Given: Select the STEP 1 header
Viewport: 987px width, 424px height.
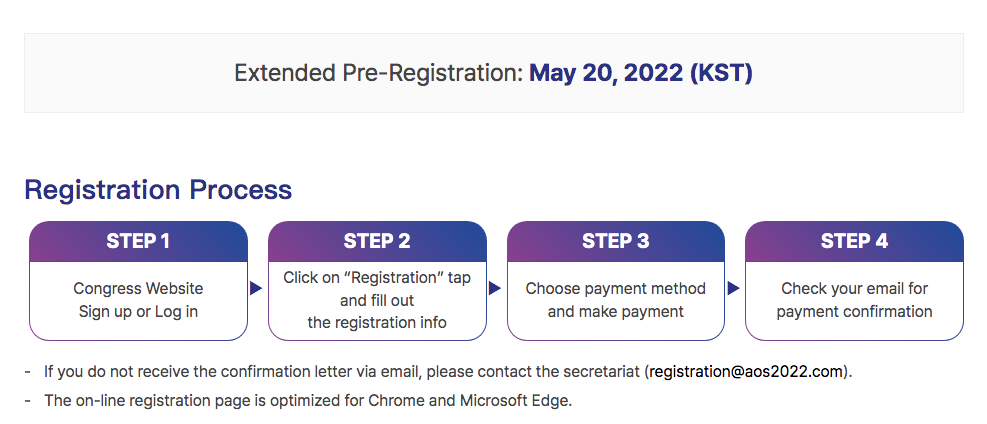Looking at the screenshot, I should (138, 241).
